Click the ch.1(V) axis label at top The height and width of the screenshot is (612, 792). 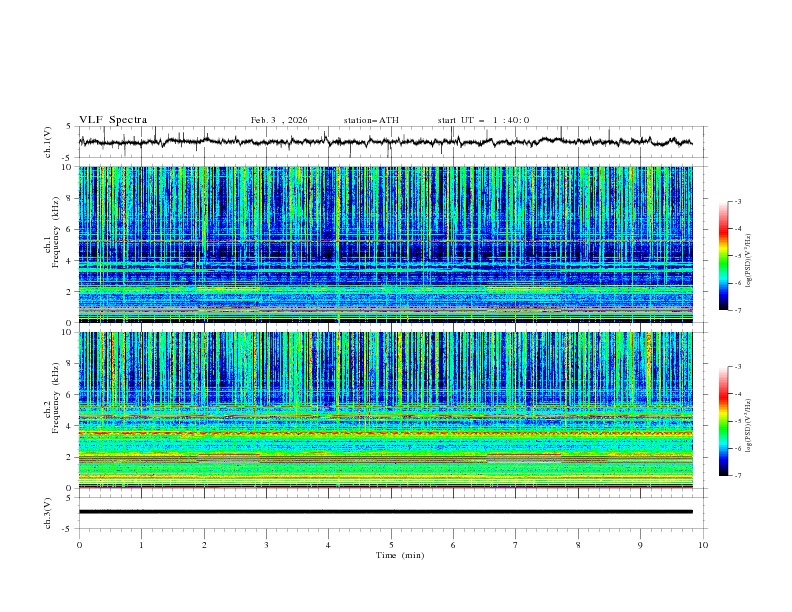(48, 142)
